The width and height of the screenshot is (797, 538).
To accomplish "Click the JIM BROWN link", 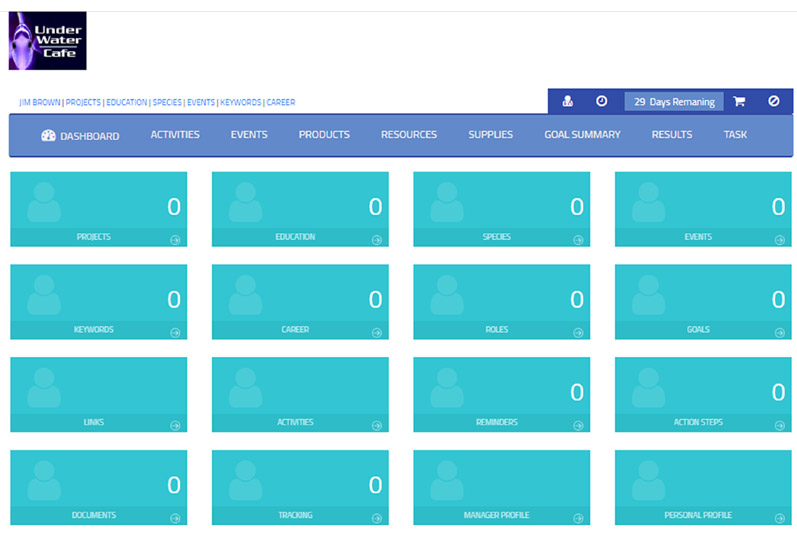I will click(x=40, y=102).
